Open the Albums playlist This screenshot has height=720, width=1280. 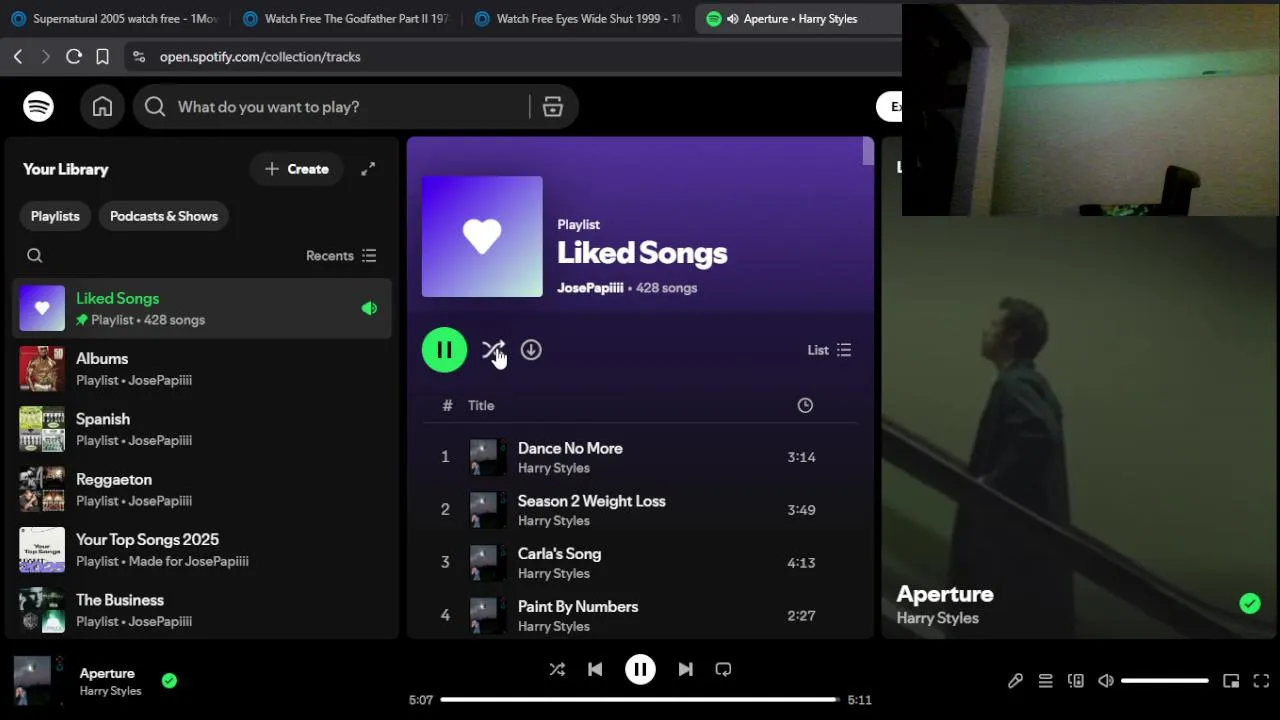[202, 369]
